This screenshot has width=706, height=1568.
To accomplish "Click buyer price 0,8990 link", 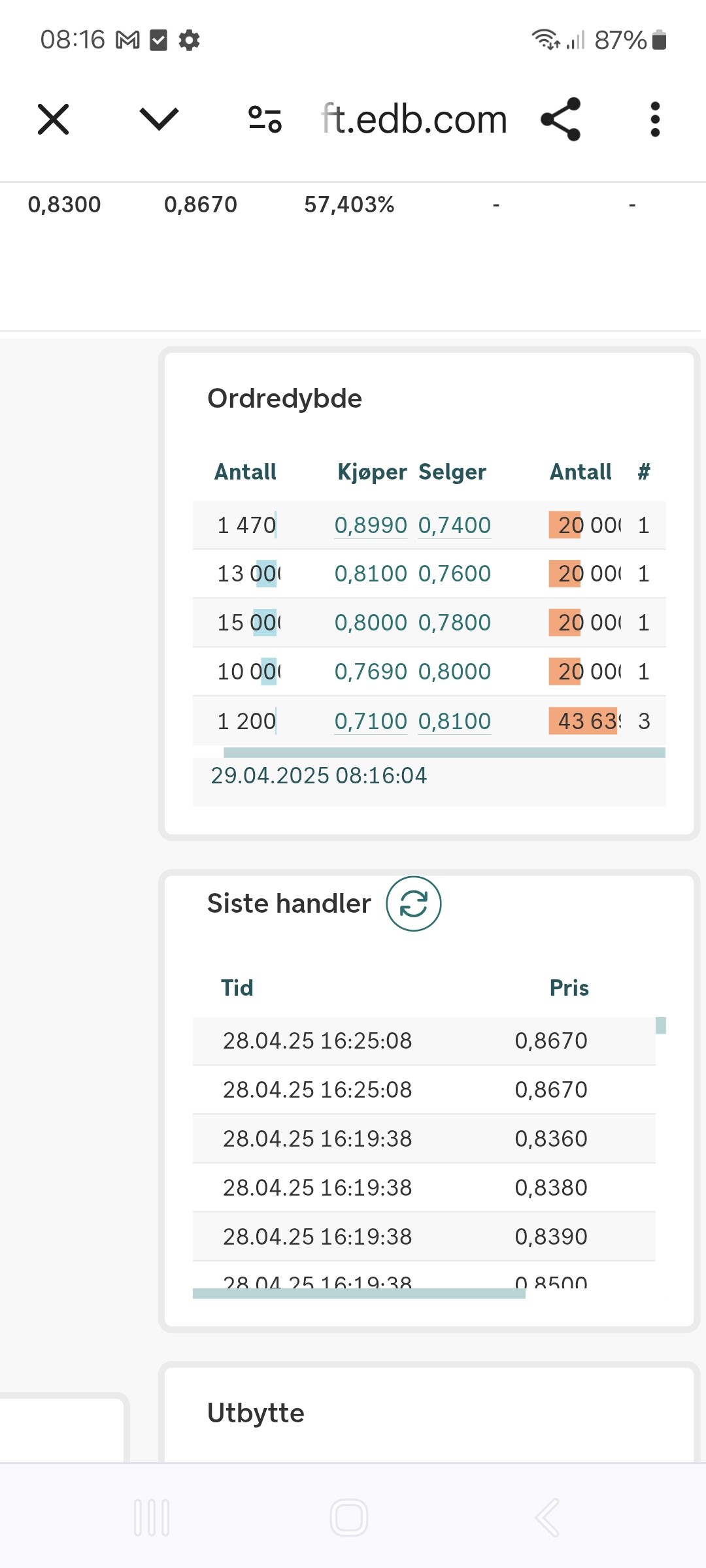I will [371, 525].
